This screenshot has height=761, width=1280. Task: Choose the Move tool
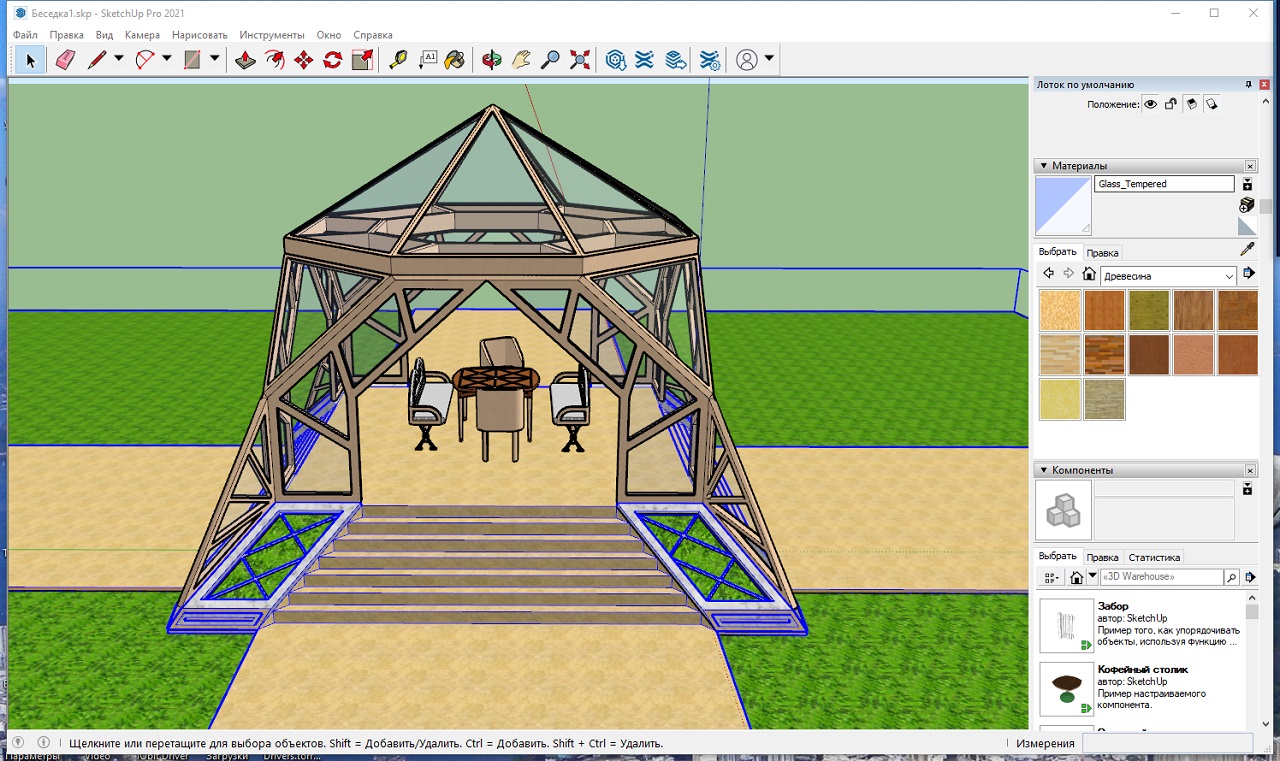(304, 60)
